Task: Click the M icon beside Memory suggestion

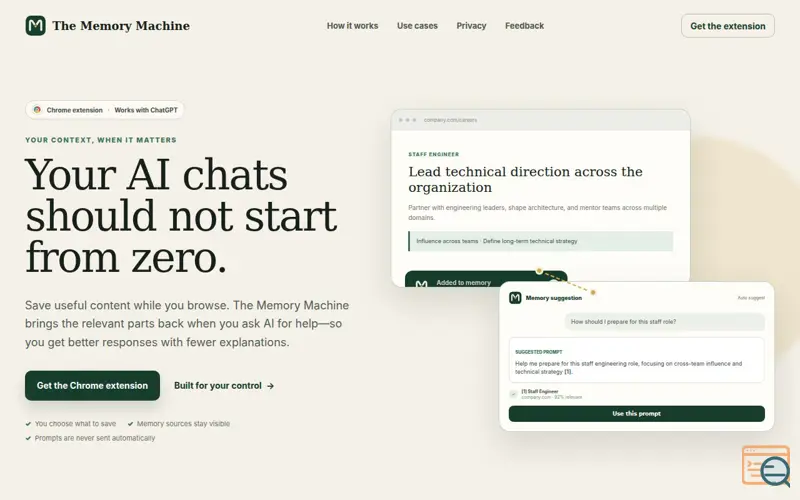Action: tap(515, 298)
